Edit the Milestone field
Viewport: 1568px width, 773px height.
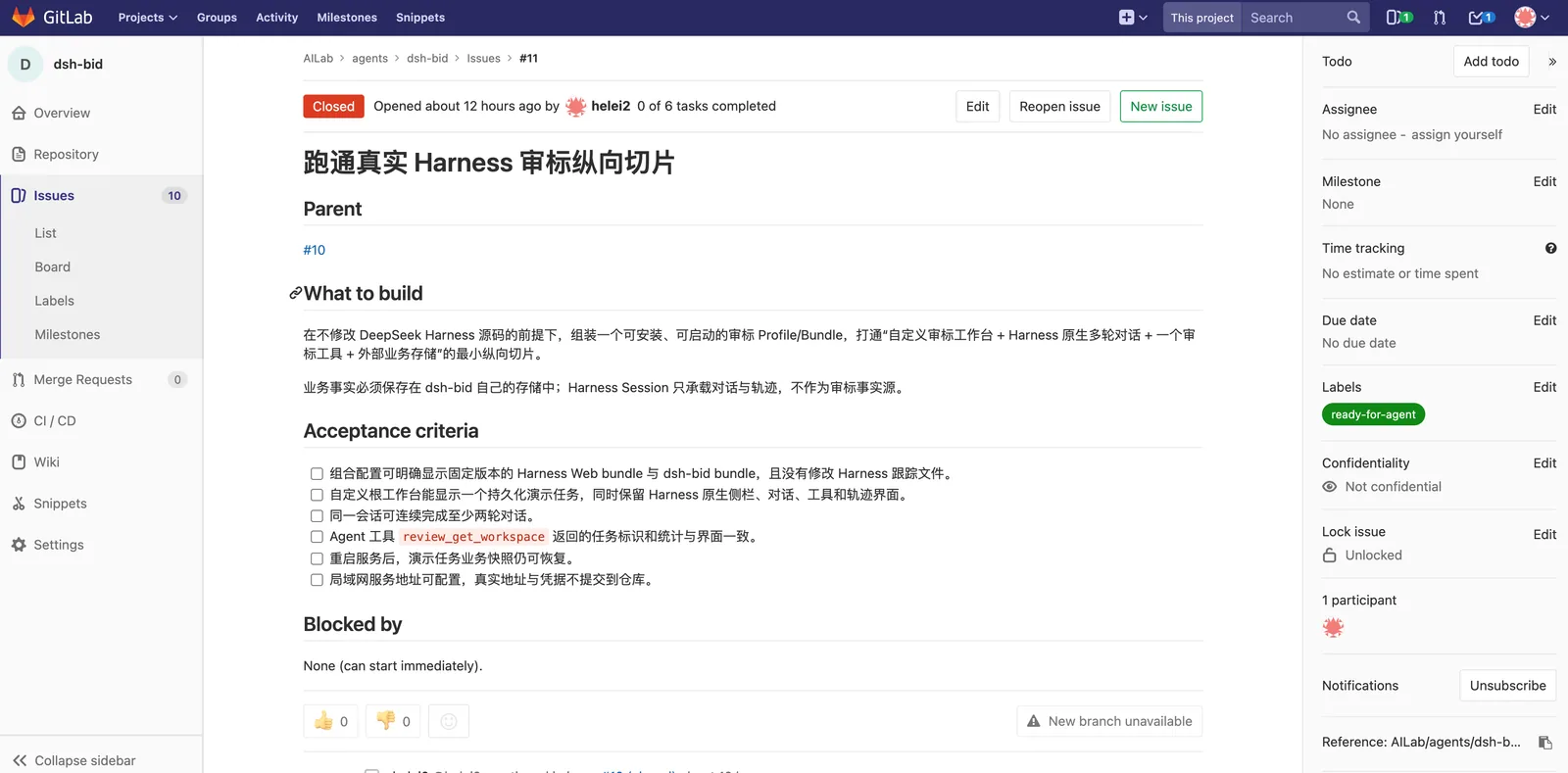pyautogui.click(x=1544, y=181)
